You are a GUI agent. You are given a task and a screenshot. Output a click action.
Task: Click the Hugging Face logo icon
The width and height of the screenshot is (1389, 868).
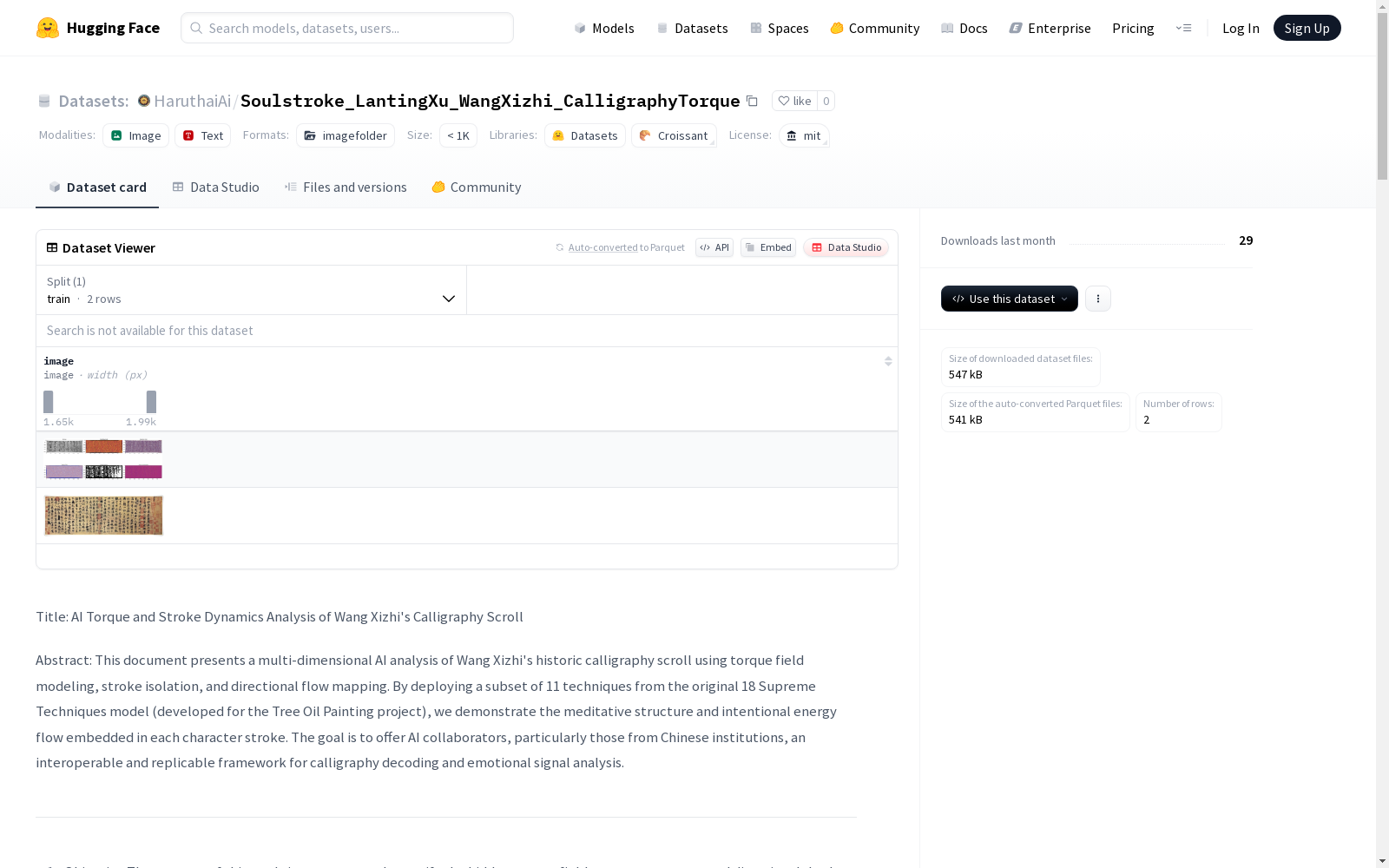(x=48, y=28)
